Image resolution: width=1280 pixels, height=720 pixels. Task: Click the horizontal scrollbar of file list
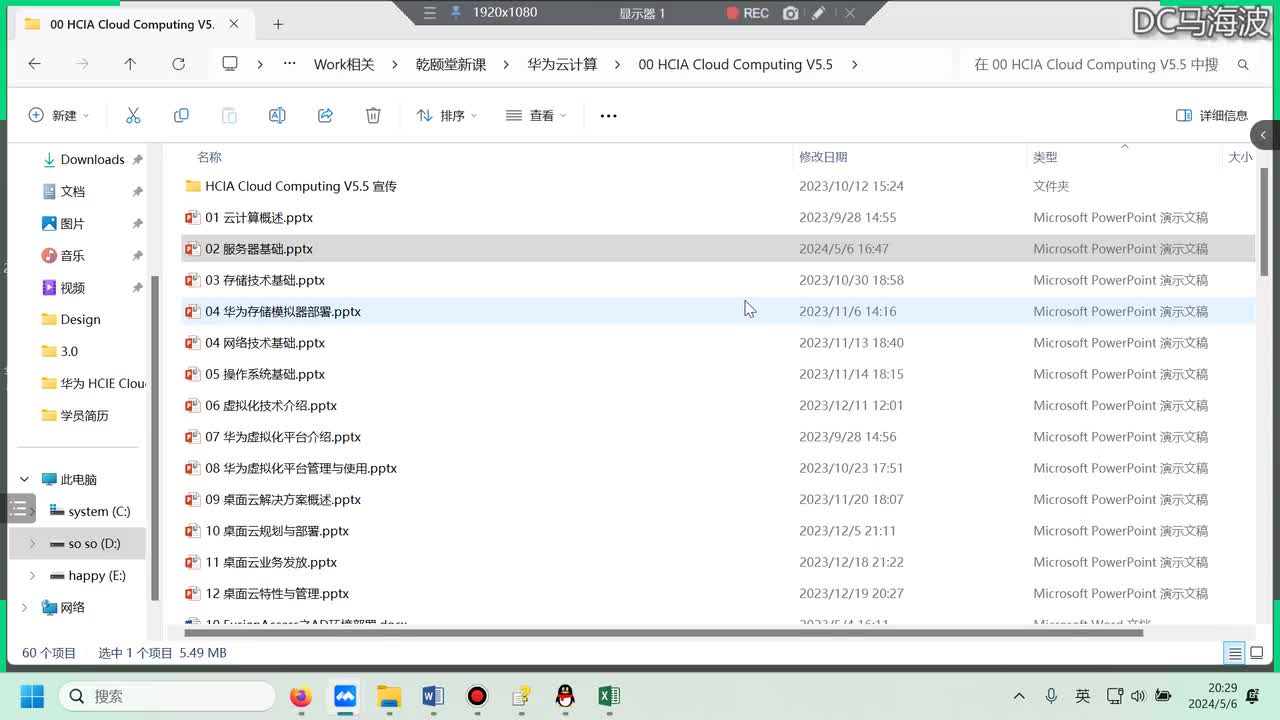663,632
